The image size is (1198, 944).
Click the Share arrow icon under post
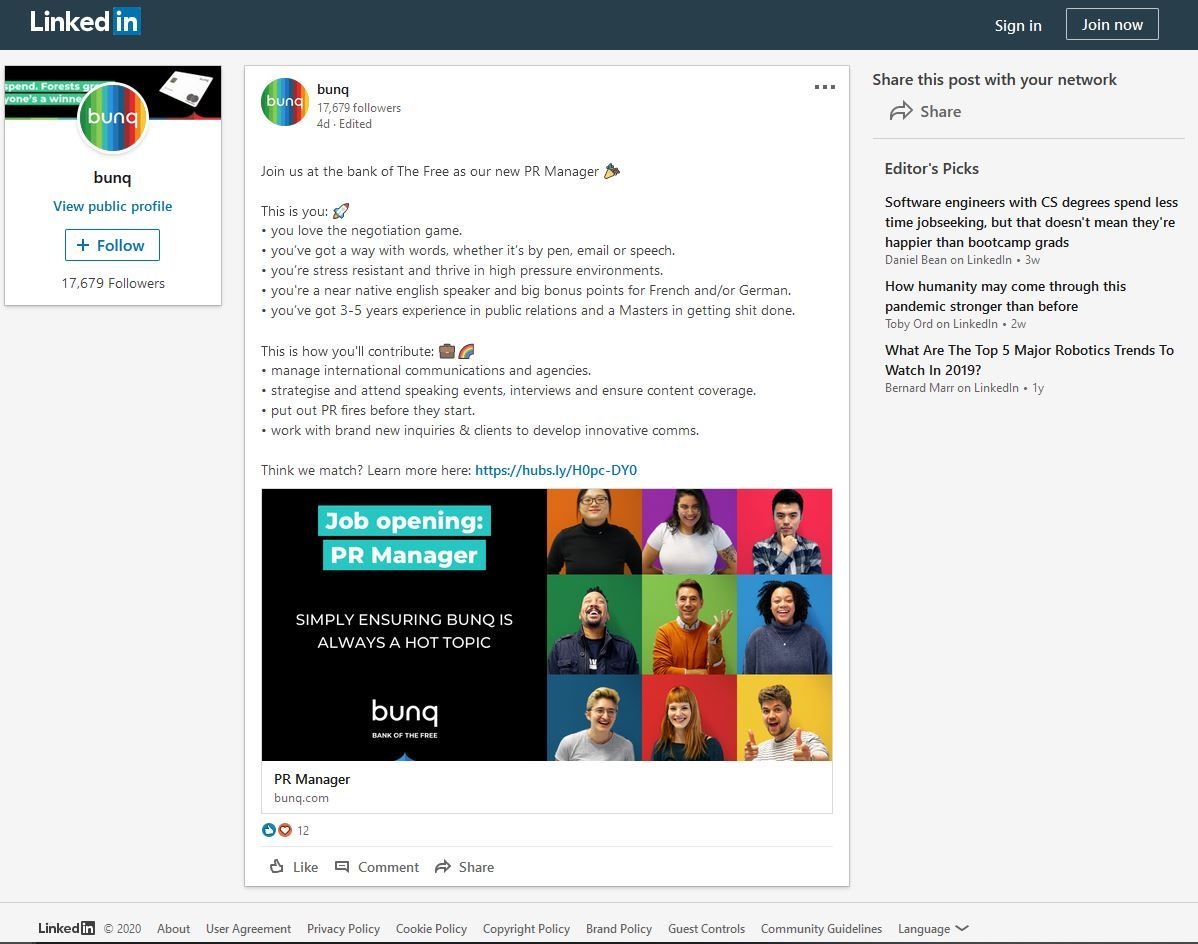442,867
